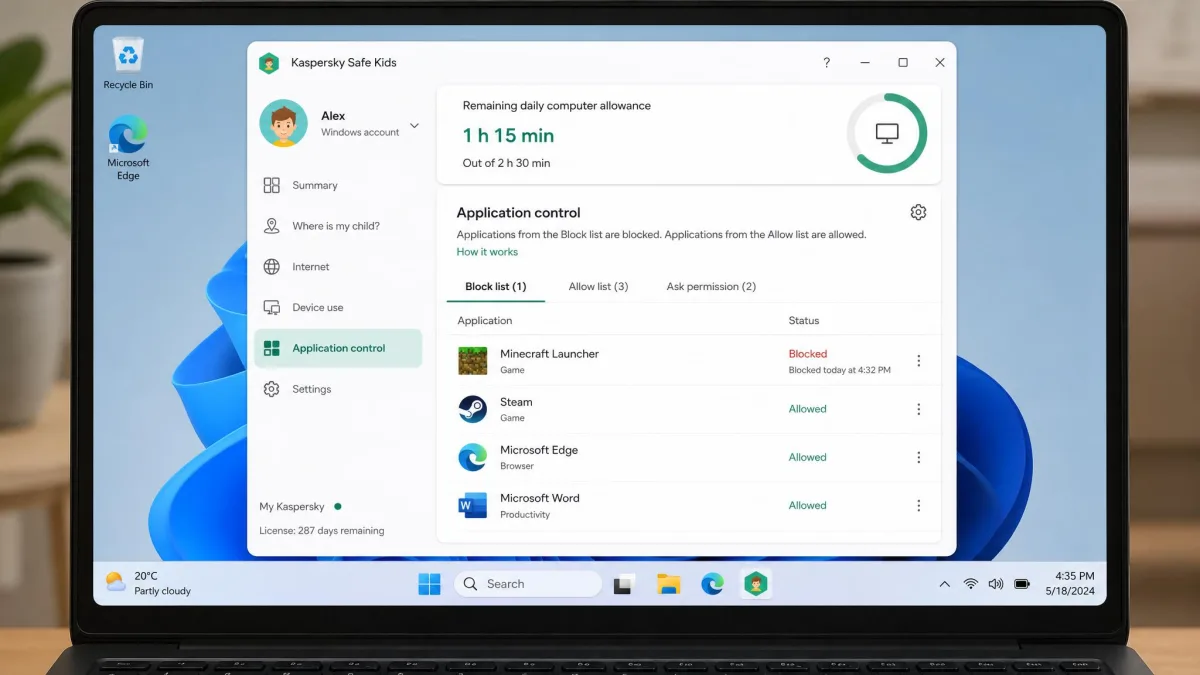1200x675 pixels.
Task: Click Steam's Allowed status
Action: click(808, 409)
